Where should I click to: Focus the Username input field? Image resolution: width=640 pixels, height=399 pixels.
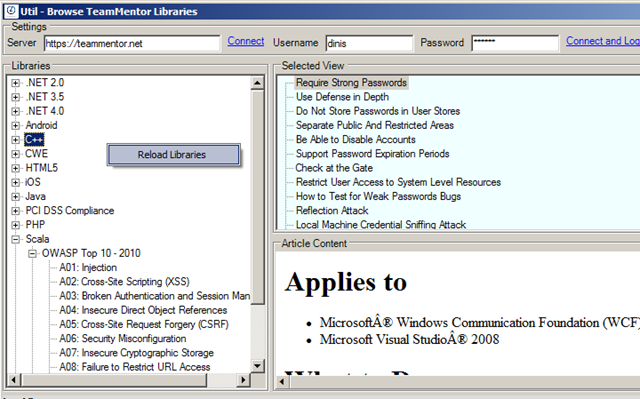(x=369, y=43)
